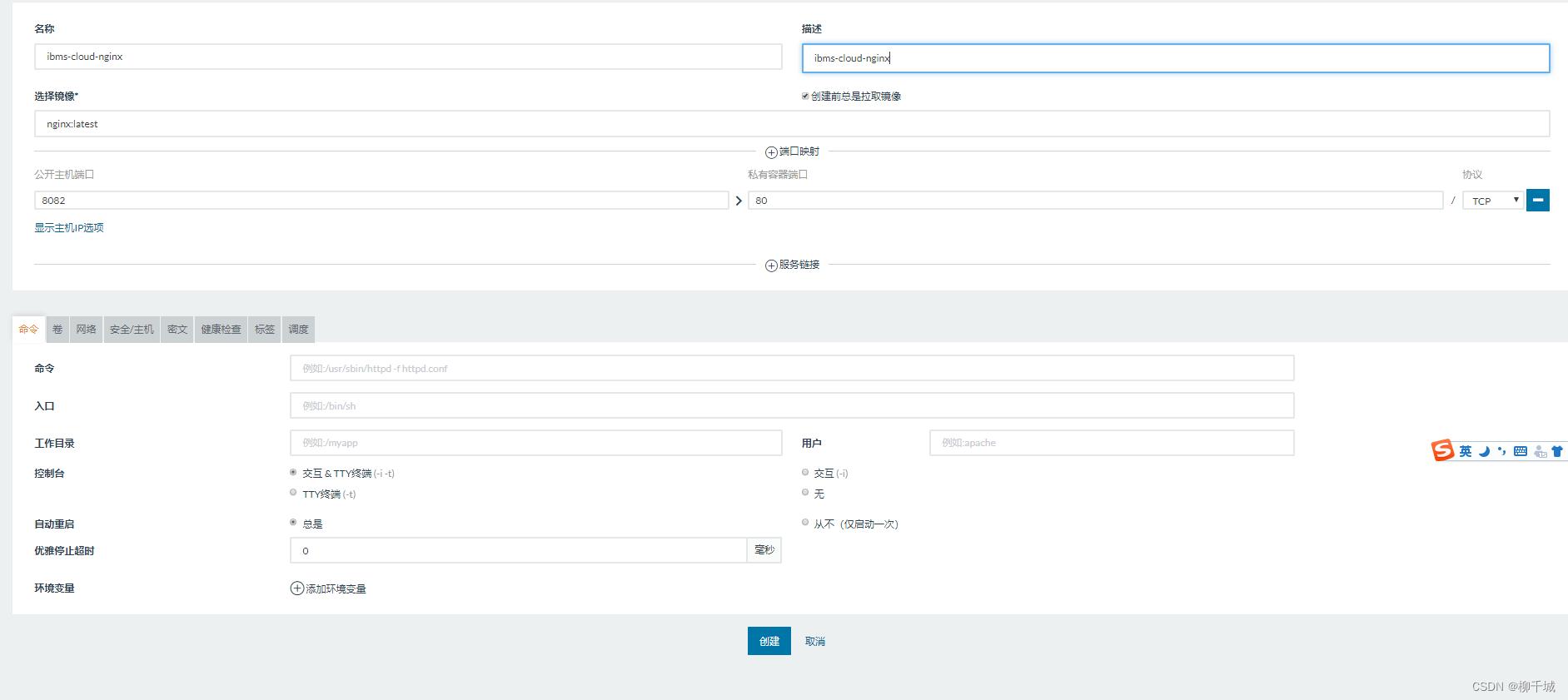Focus the private container port field 80

coord(1095,201)
